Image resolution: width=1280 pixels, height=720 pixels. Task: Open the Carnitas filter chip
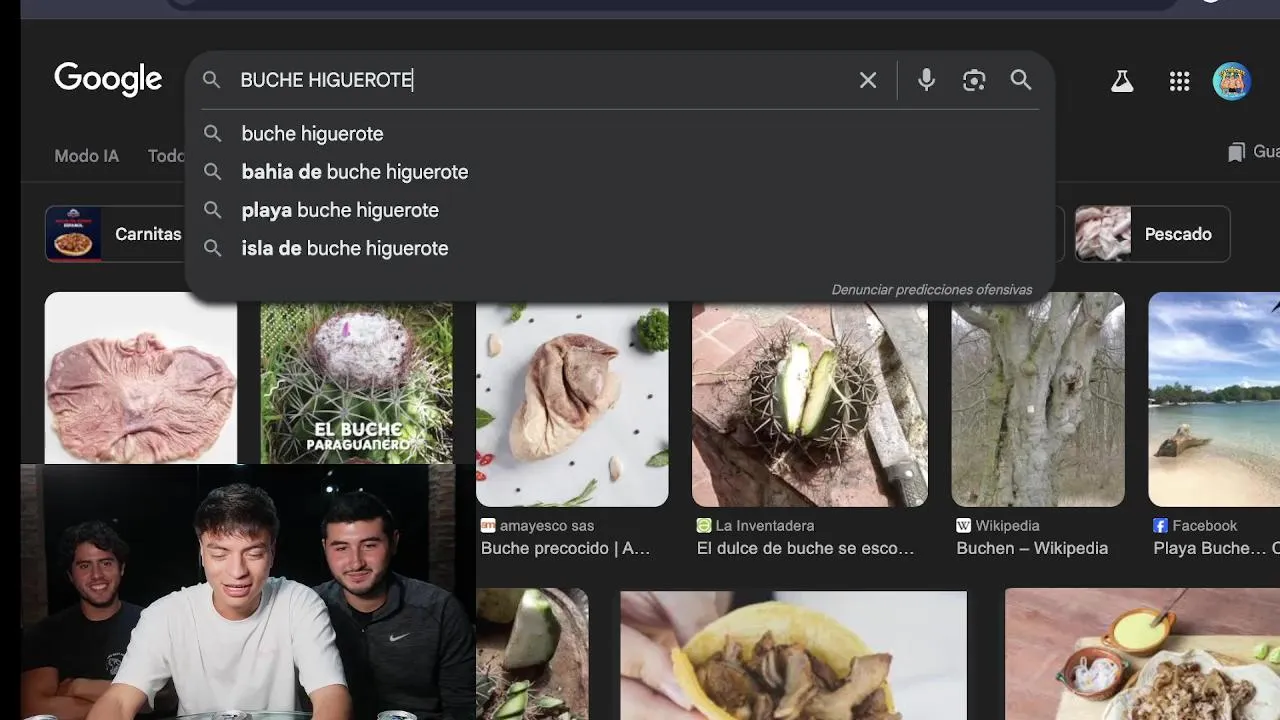pos(115,234)
